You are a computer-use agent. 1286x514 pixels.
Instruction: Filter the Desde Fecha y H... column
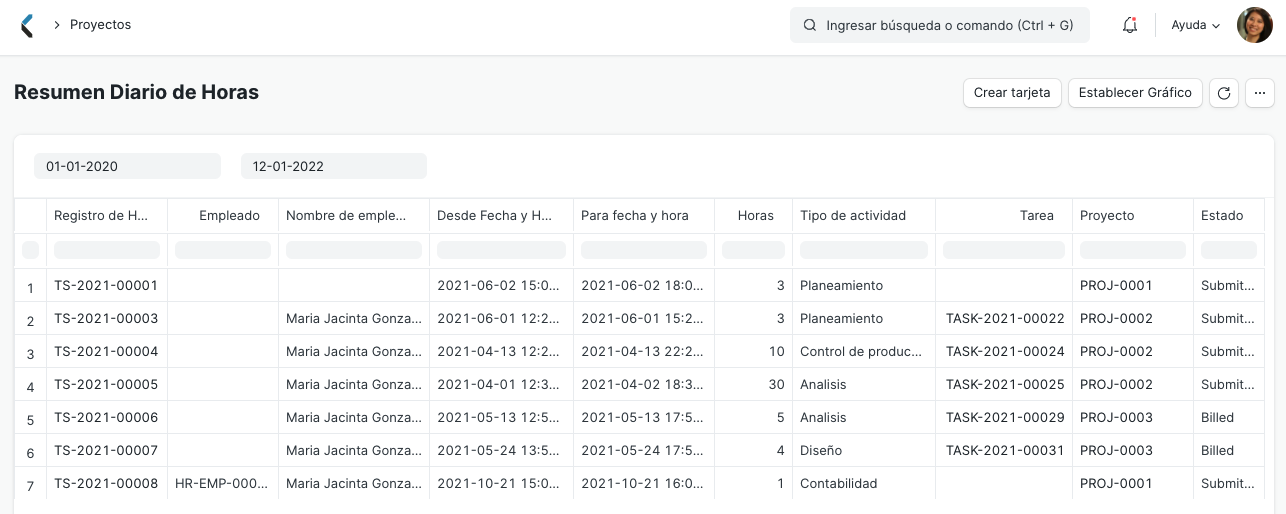pos(502,250)
